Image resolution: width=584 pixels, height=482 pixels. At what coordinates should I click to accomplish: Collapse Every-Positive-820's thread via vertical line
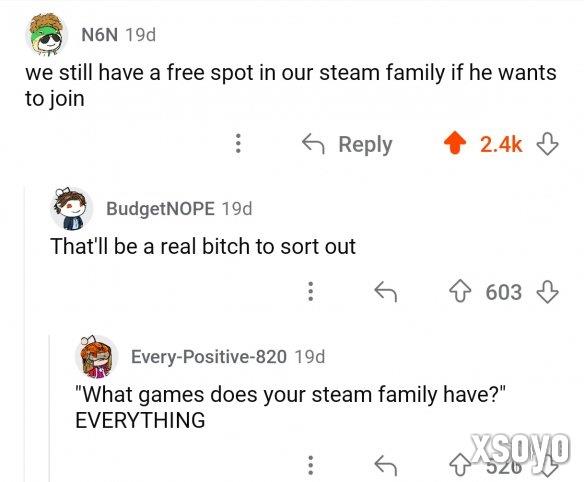[50, 408]
